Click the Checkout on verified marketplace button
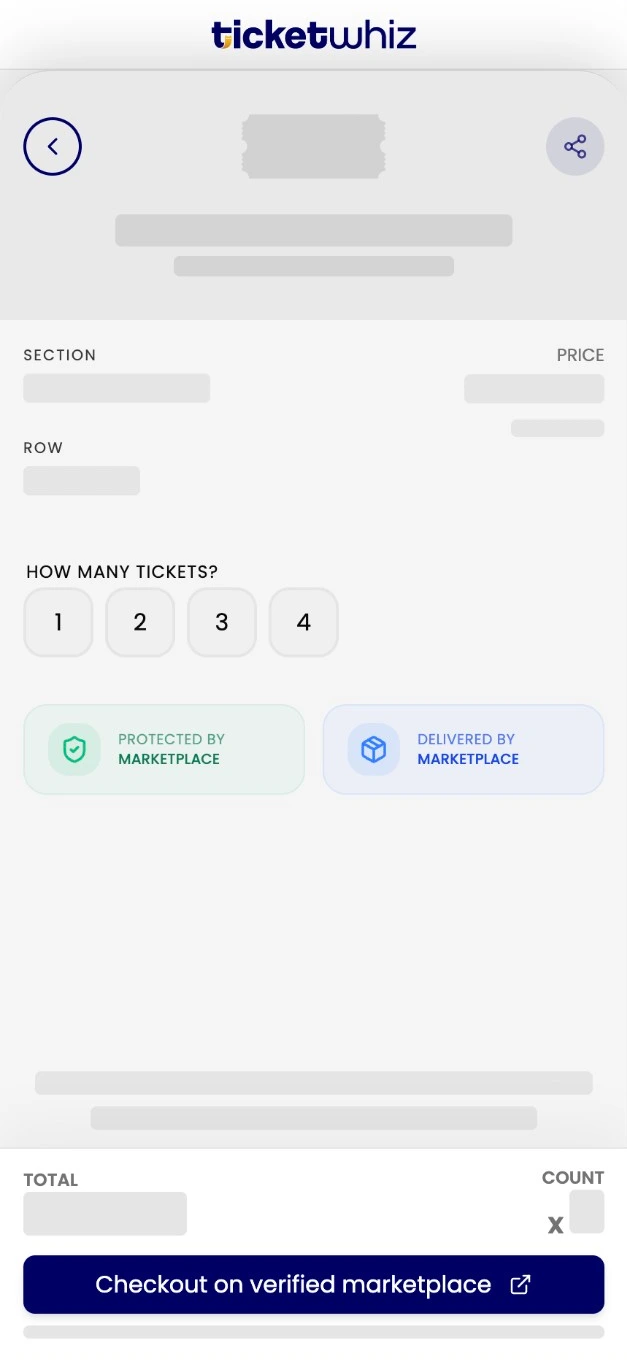The width and height of the screenshot is (627, 1360). point(313,1284)
